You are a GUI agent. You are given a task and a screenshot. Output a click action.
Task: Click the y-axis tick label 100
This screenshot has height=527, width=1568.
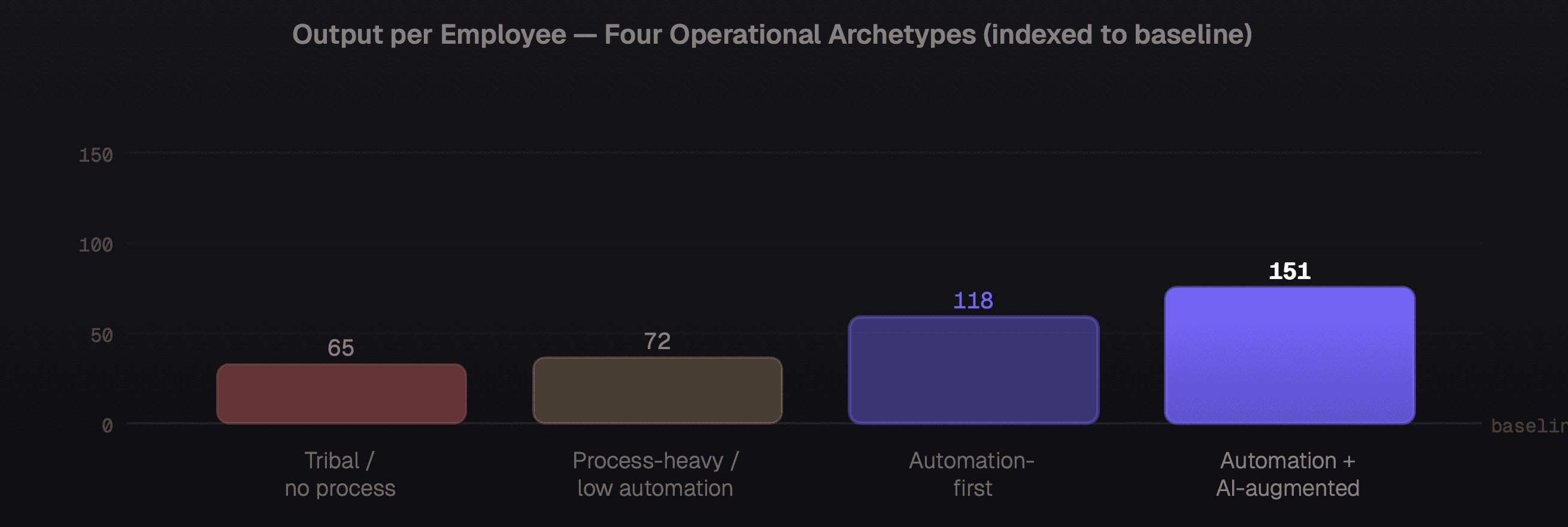[96, 246]
